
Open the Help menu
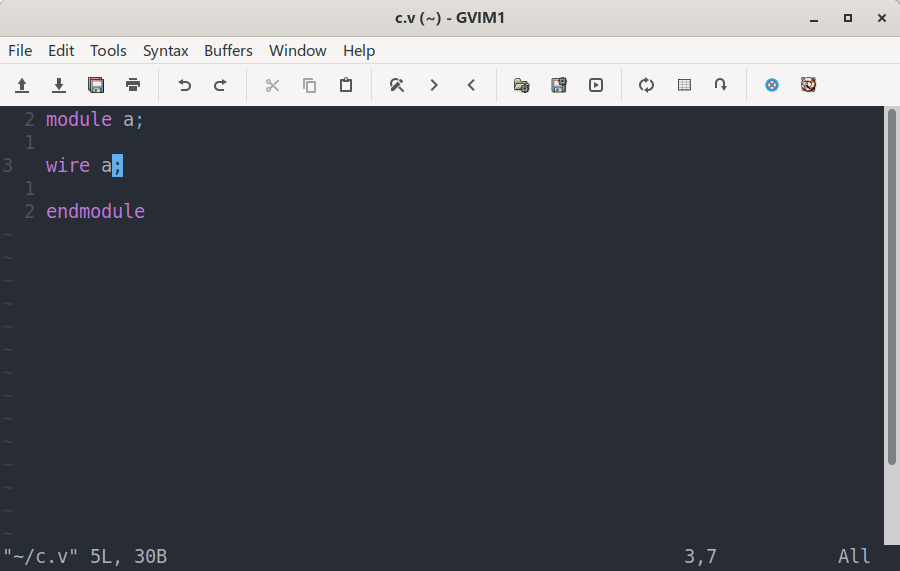[x=359, y=51]
